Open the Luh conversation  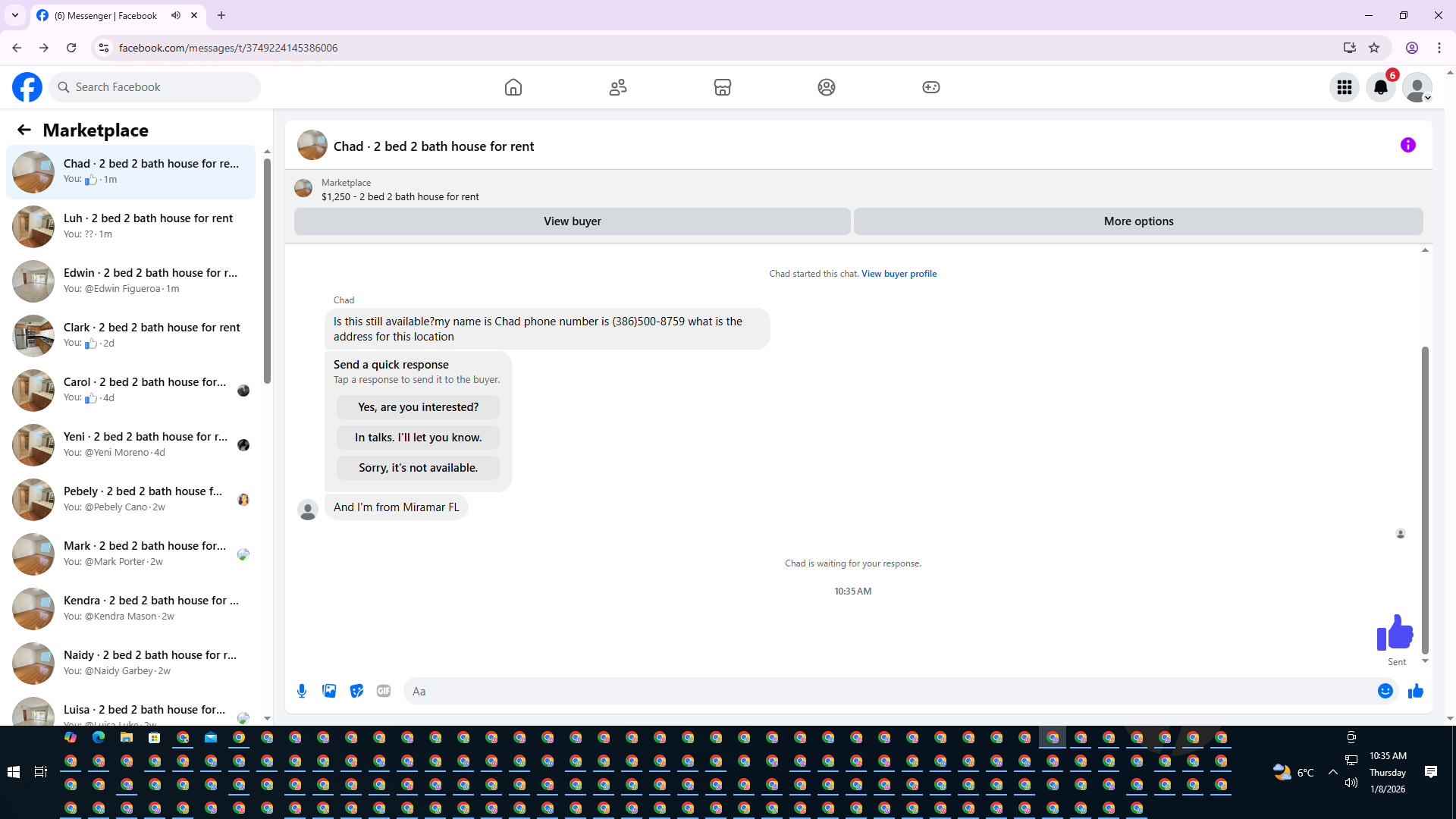tap(131, 227)
